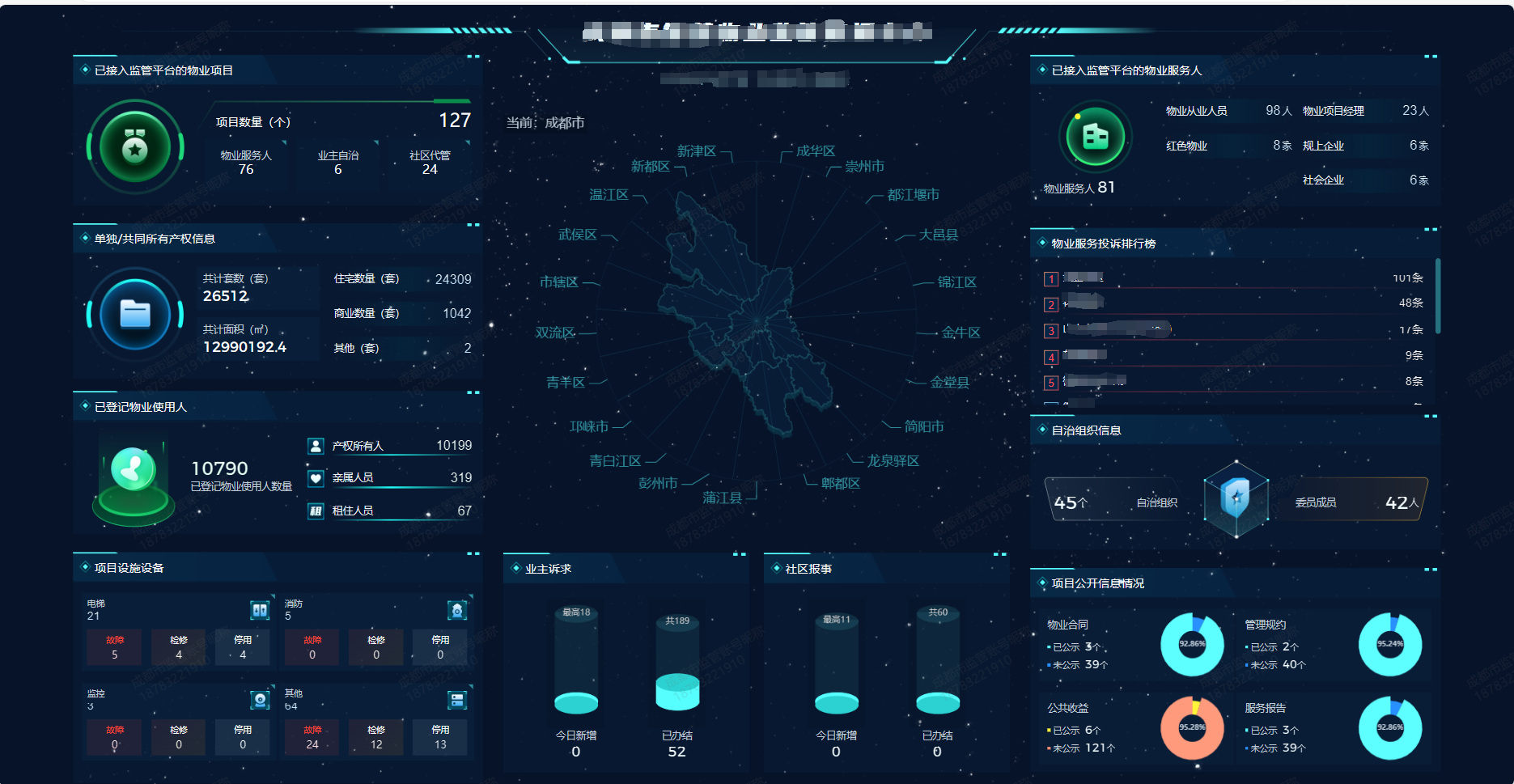Click the 今日新增 cylinder showing 最高18

point(576,659)
